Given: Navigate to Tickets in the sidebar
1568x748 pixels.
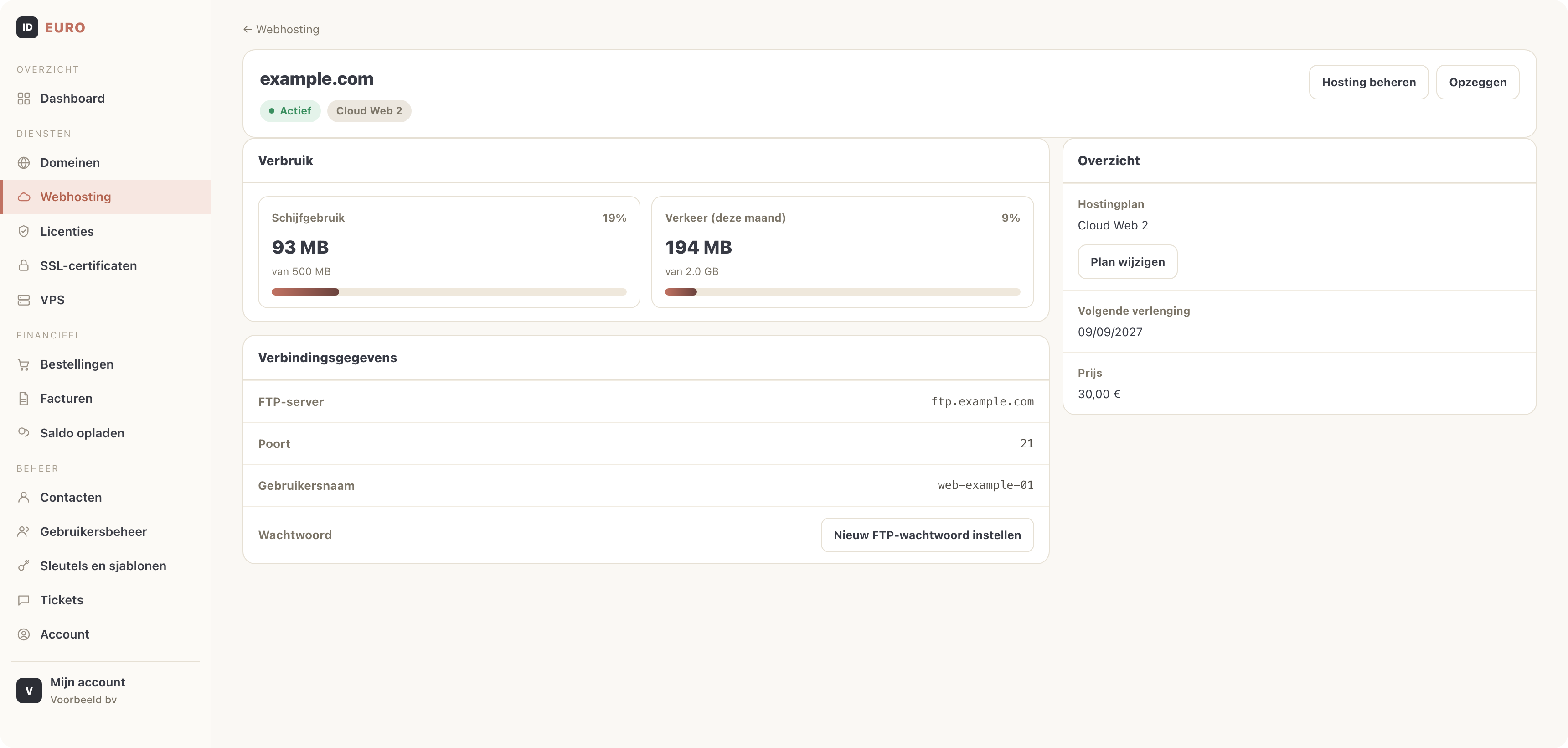Looking at the screenshot, I should click(x=105, y=600).
